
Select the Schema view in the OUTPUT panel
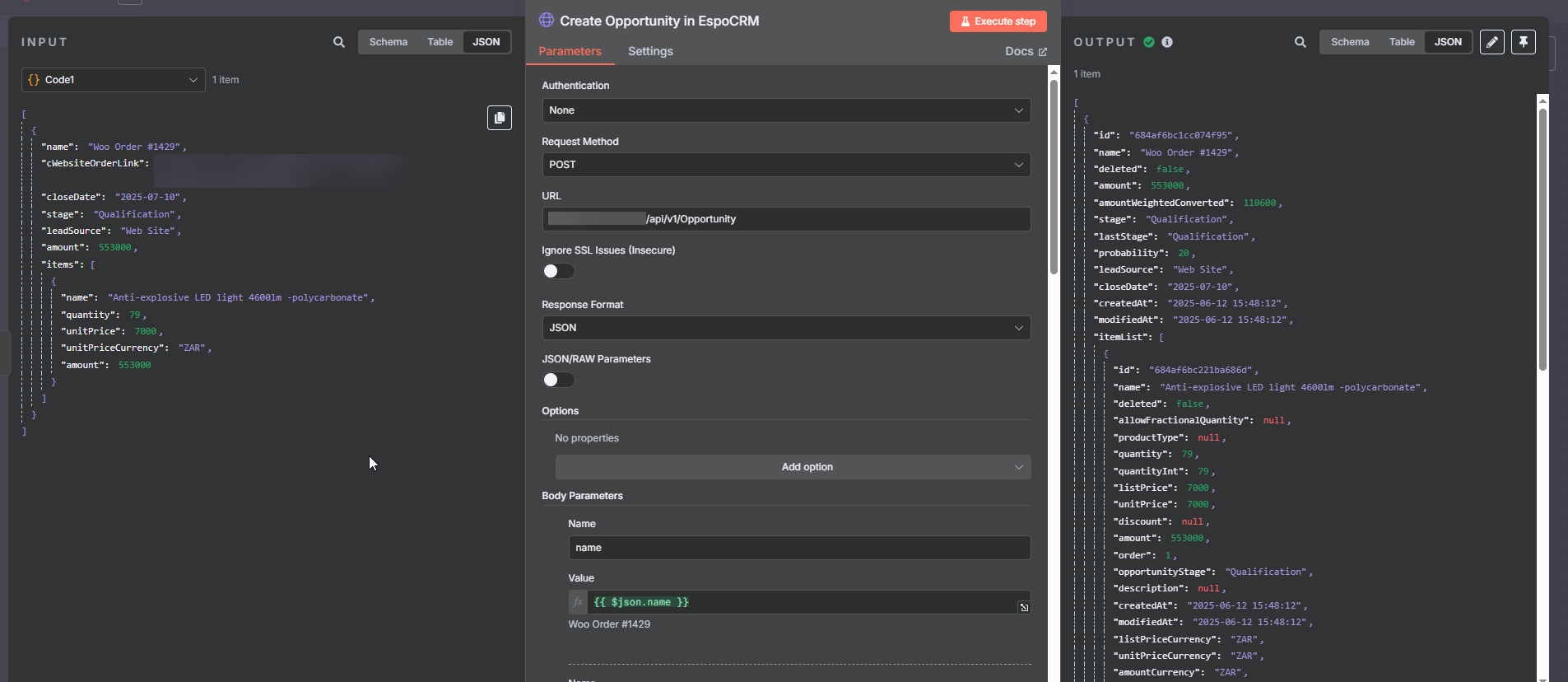coord(1349,42)
